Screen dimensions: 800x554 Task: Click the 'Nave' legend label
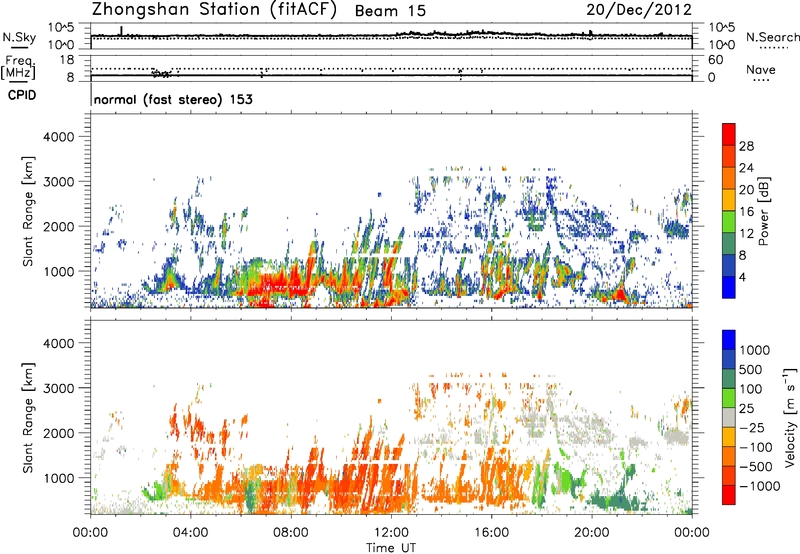coord(761,70)
